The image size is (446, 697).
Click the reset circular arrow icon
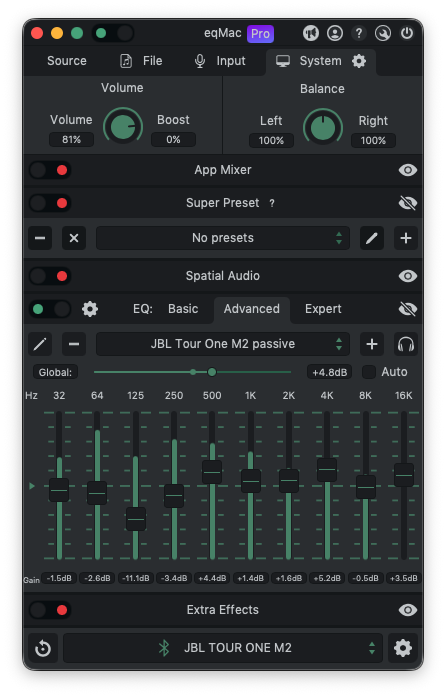43,649
